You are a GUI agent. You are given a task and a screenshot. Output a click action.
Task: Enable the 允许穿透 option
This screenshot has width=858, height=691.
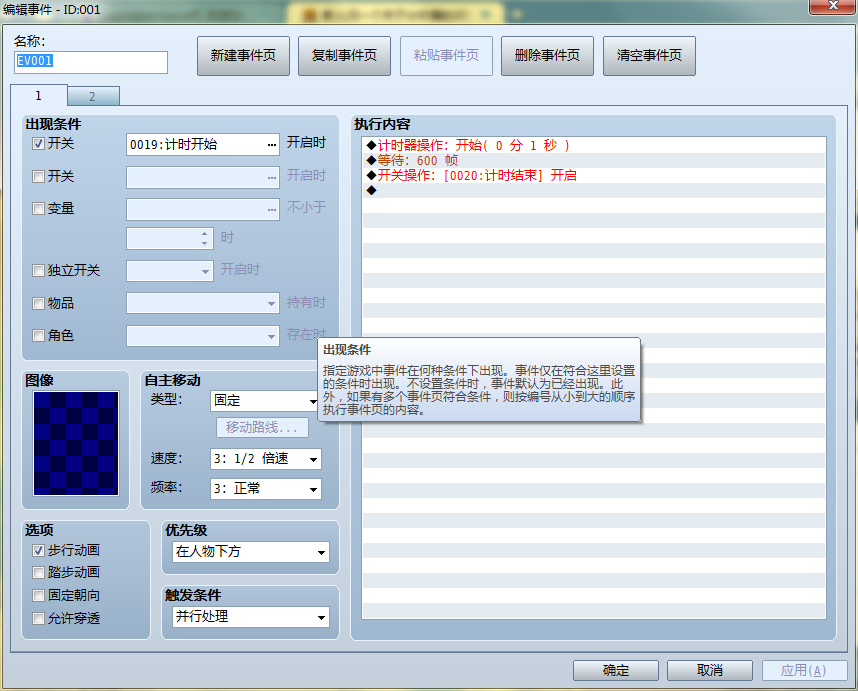coord(38,618)
